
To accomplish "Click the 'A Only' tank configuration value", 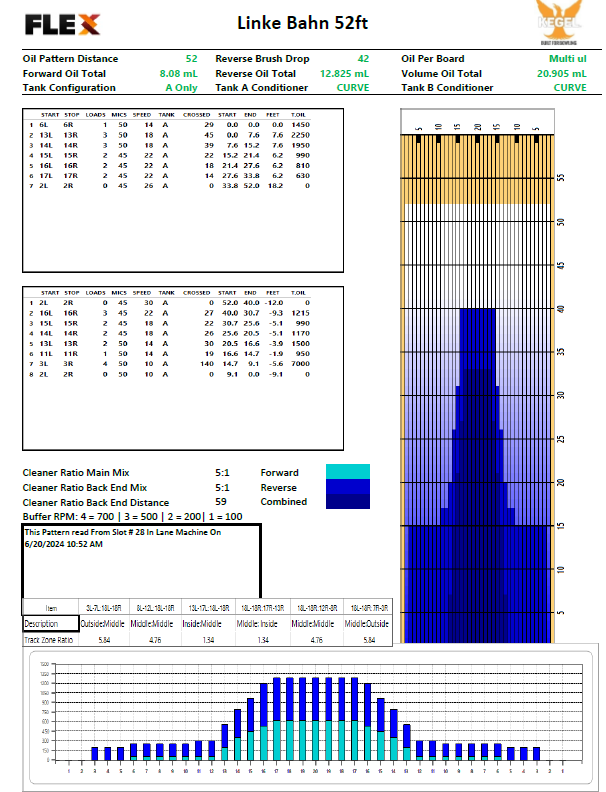I will point(181,87).
